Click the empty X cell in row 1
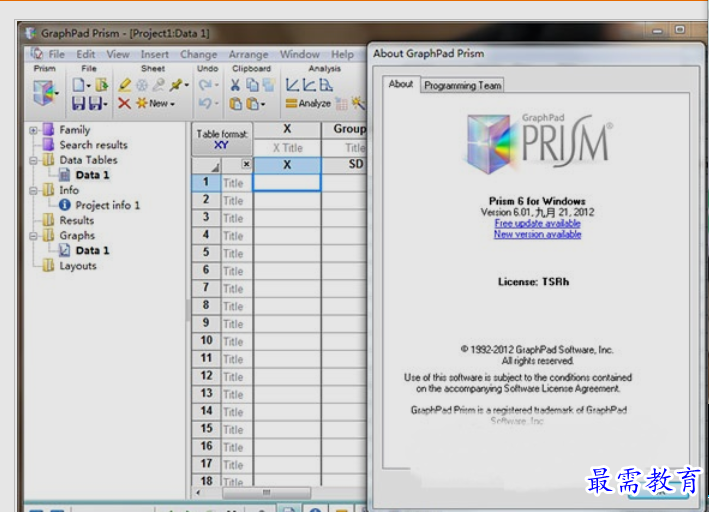This screenshot has height=512, width=709. point(287,183)
